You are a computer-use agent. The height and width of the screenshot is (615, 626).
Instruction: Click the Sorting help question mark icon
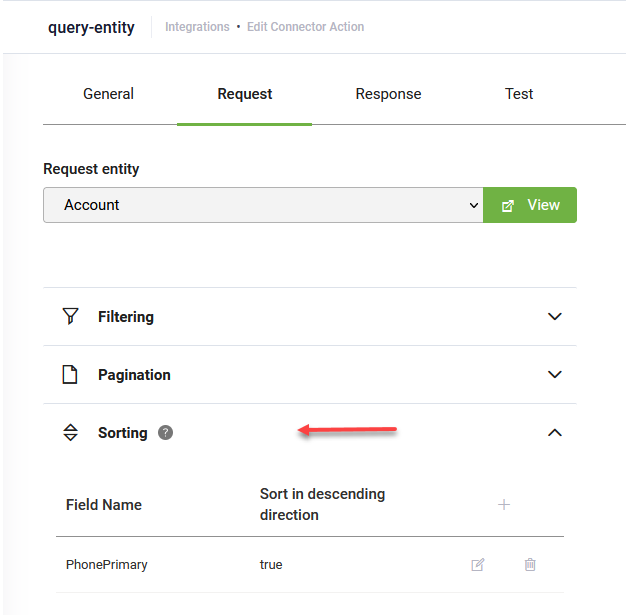[166, 433]
